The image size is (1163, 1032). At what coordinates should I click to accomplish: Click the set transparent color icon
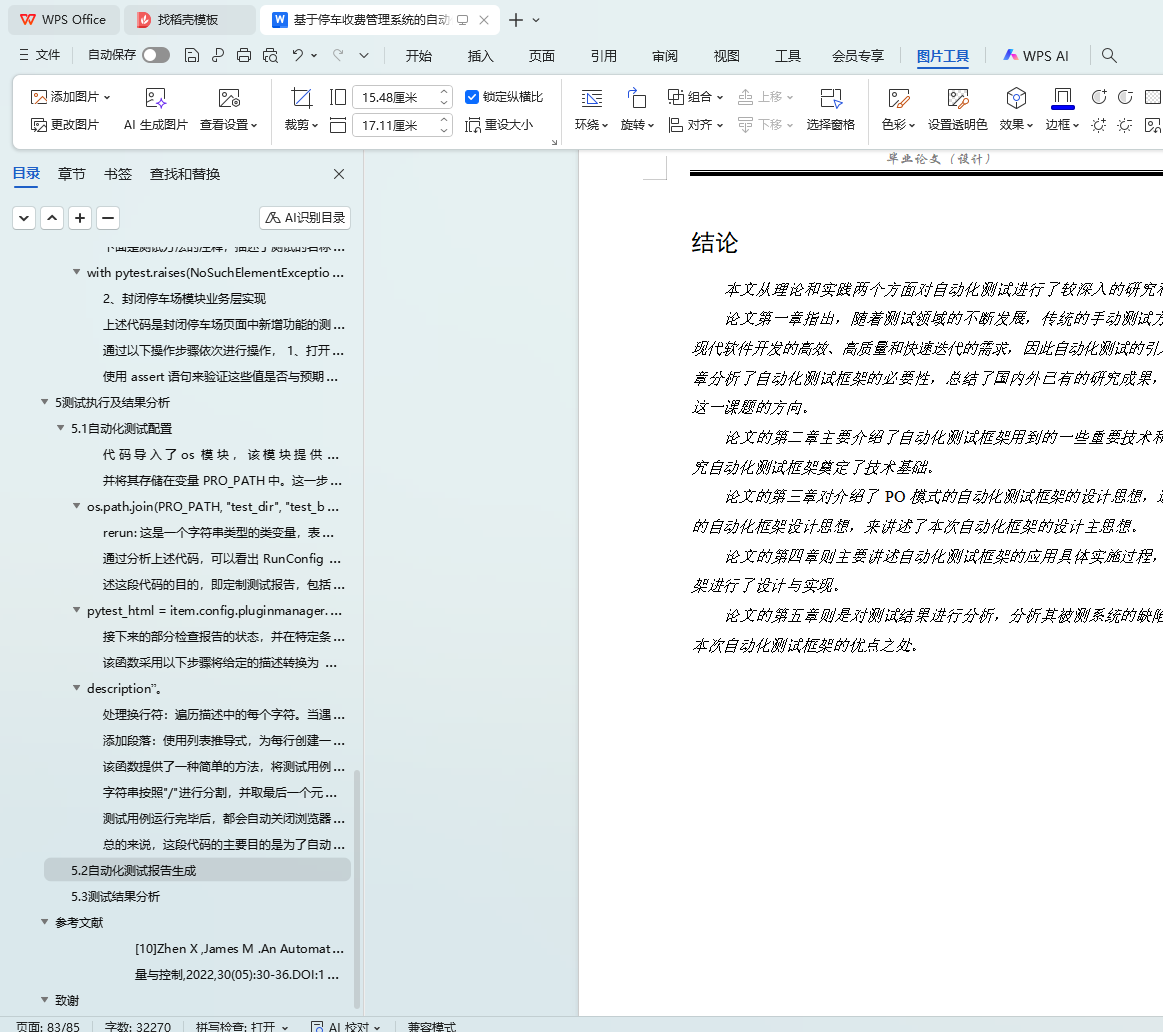(957, 98)
